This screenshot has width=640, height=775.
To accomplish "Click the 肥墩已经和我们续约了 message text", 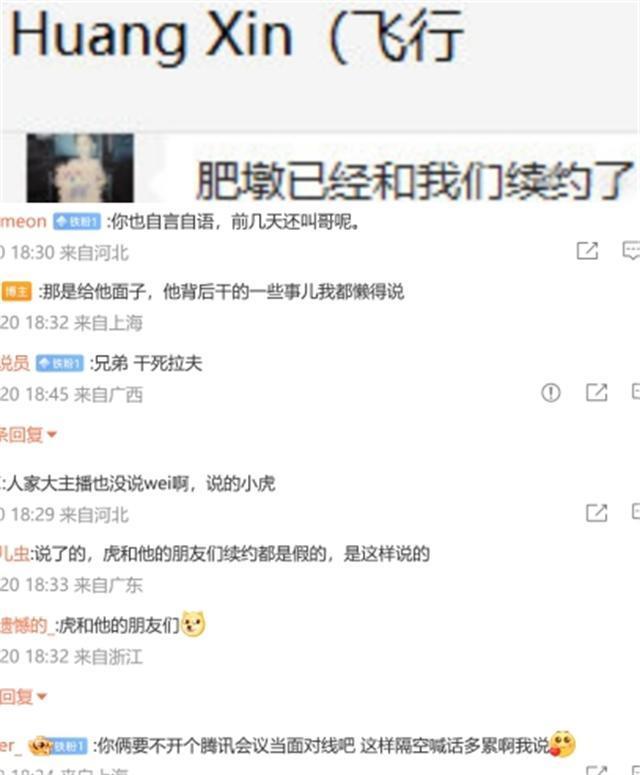I will [414, 179].
